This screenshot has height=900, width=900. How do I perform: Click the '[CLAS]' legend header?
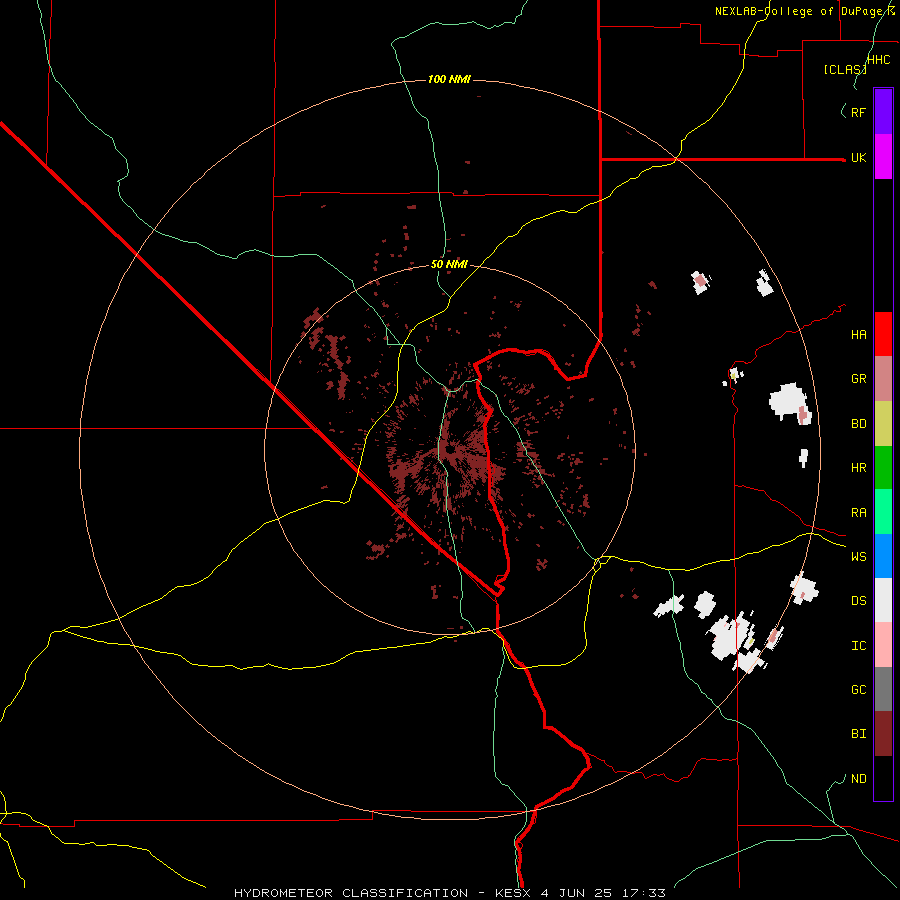(844, 69)
